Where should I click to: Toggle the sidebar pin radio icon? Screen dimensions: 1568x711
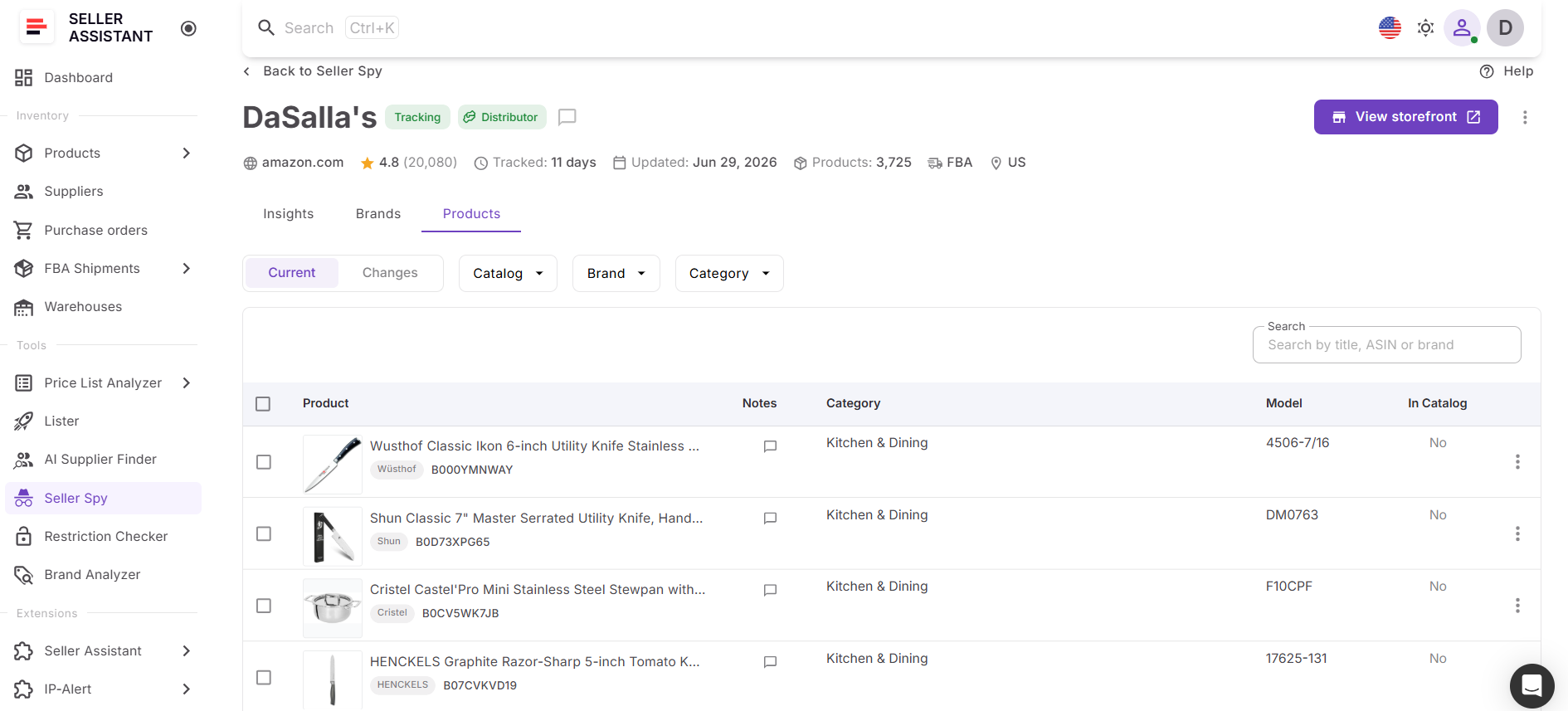(188, 28)
